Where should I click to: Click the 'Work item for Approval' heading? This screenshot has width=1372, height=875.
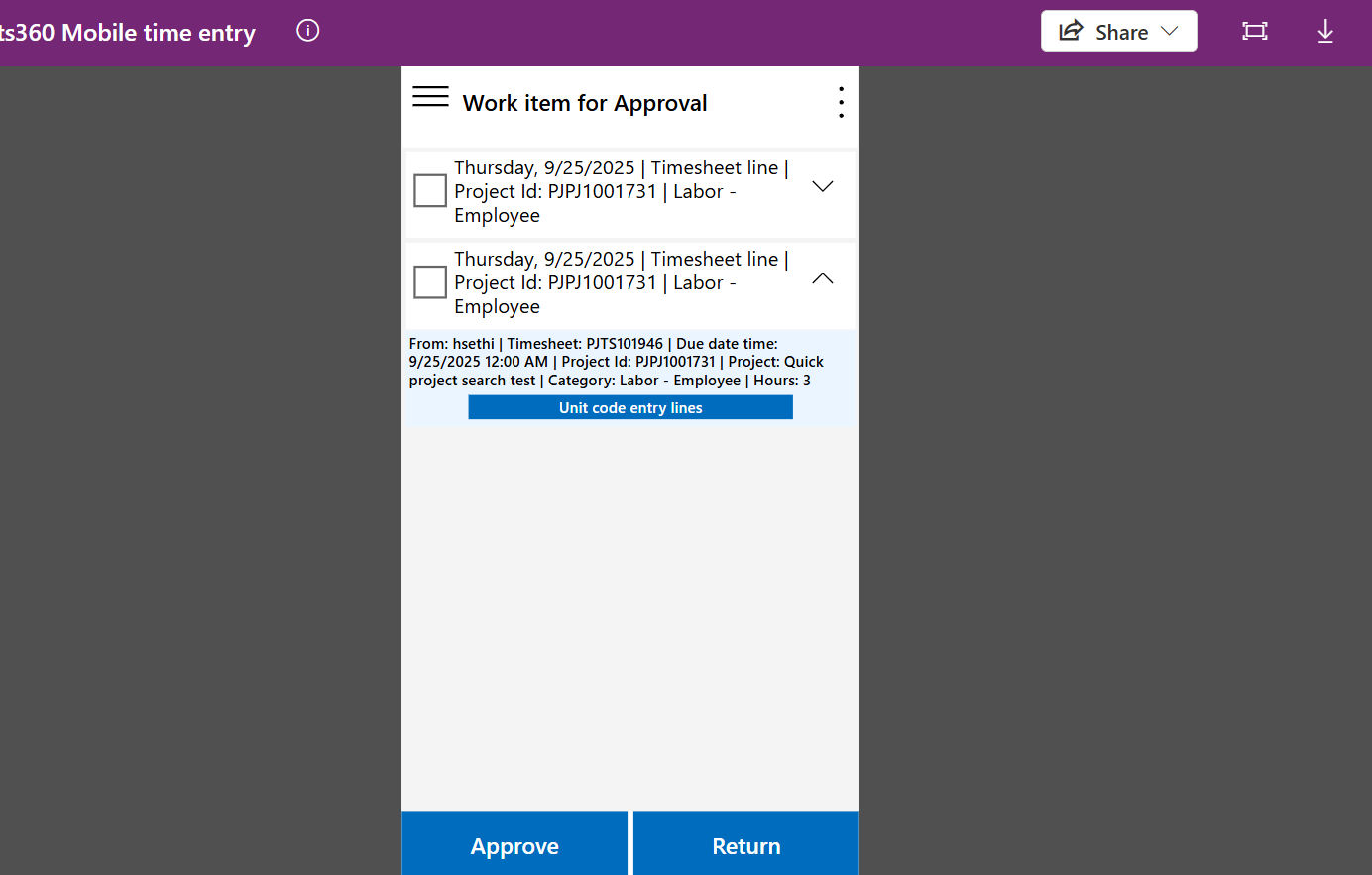click(585, 103)
